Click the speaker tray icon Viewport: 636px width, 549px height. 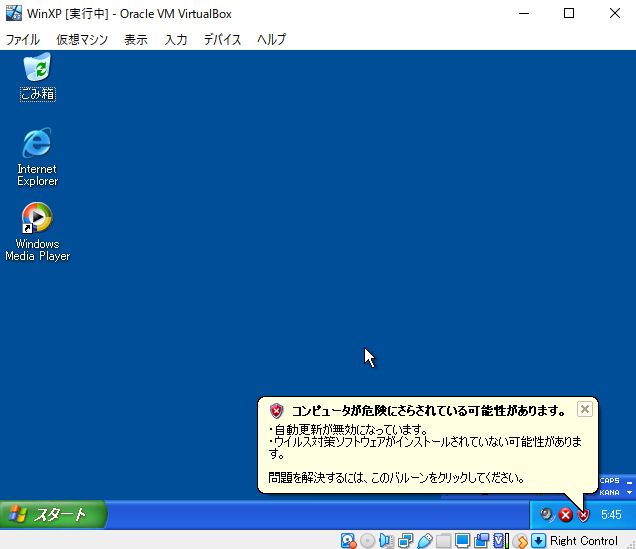pos(546,515)
